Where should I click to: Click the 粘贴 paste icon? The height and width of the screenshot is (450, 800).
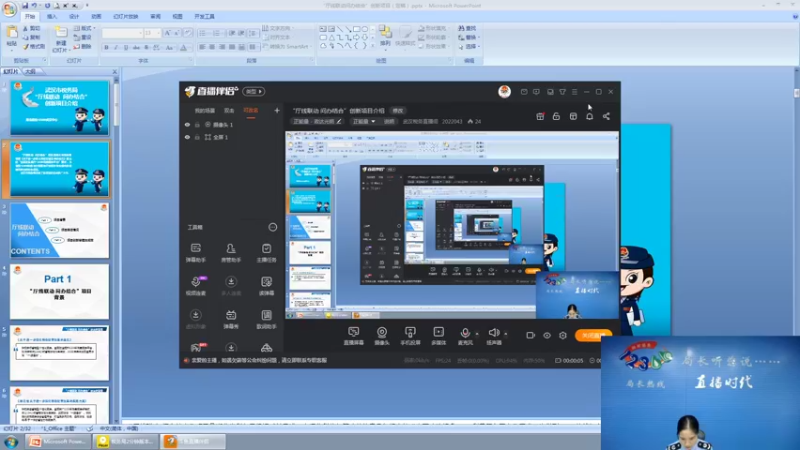click(x=11, y=34)
